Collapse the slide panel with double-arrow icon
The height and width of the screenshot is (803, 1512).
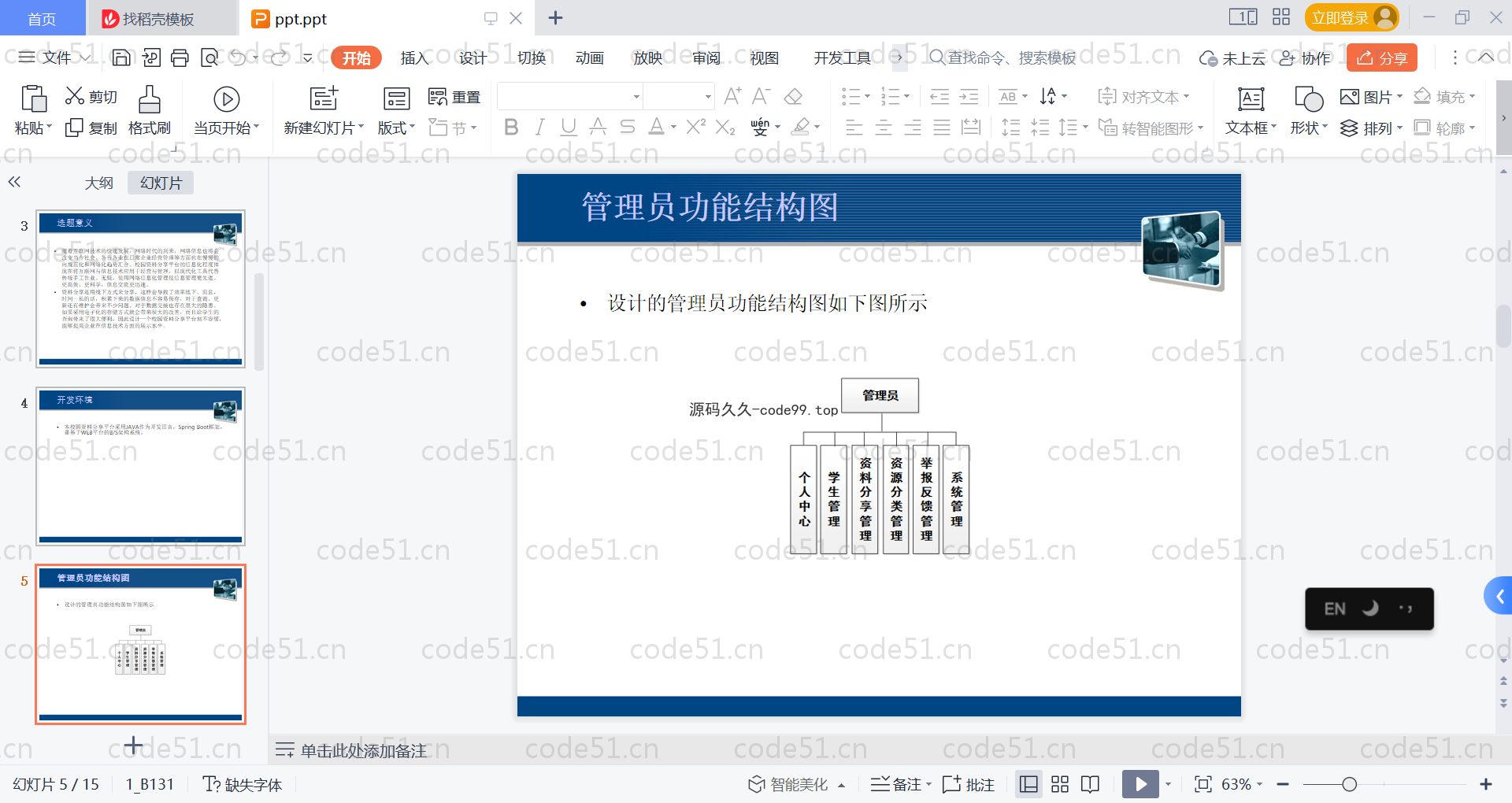[x=14, y=182]
